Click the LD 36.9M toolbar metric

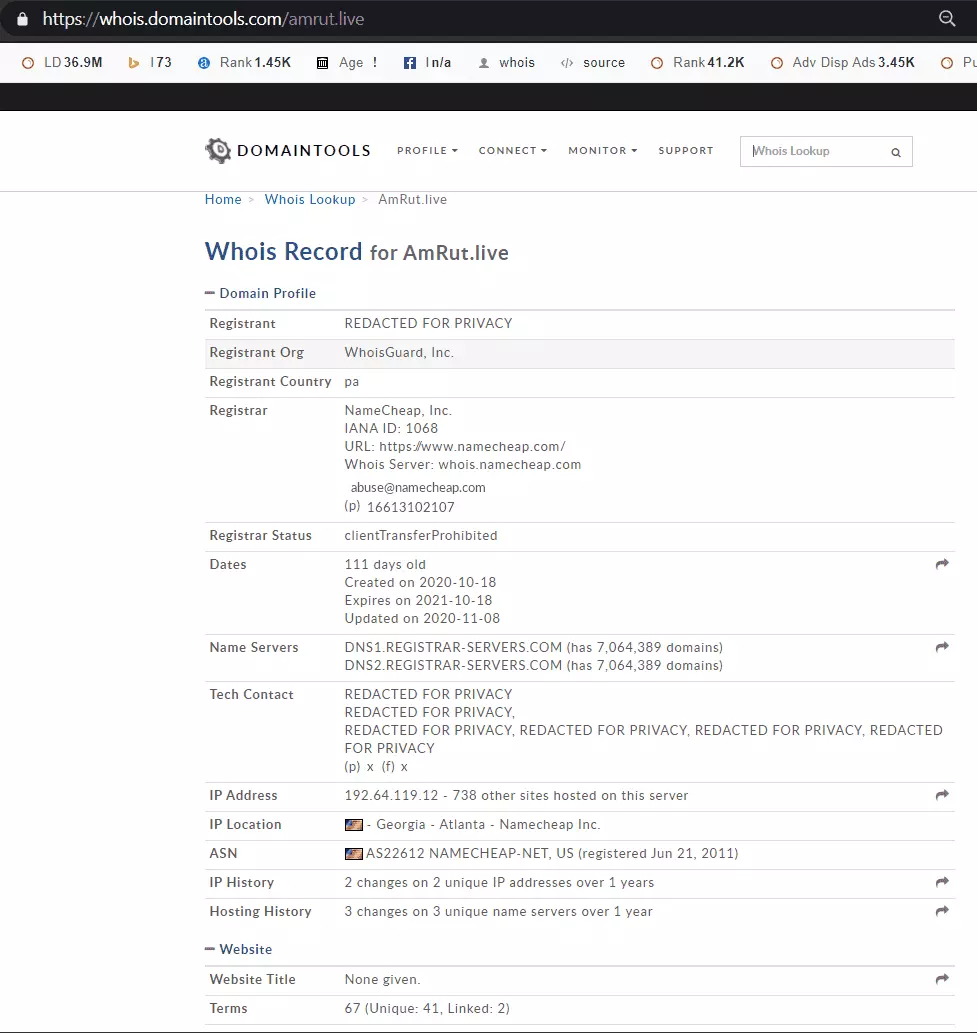62,63
